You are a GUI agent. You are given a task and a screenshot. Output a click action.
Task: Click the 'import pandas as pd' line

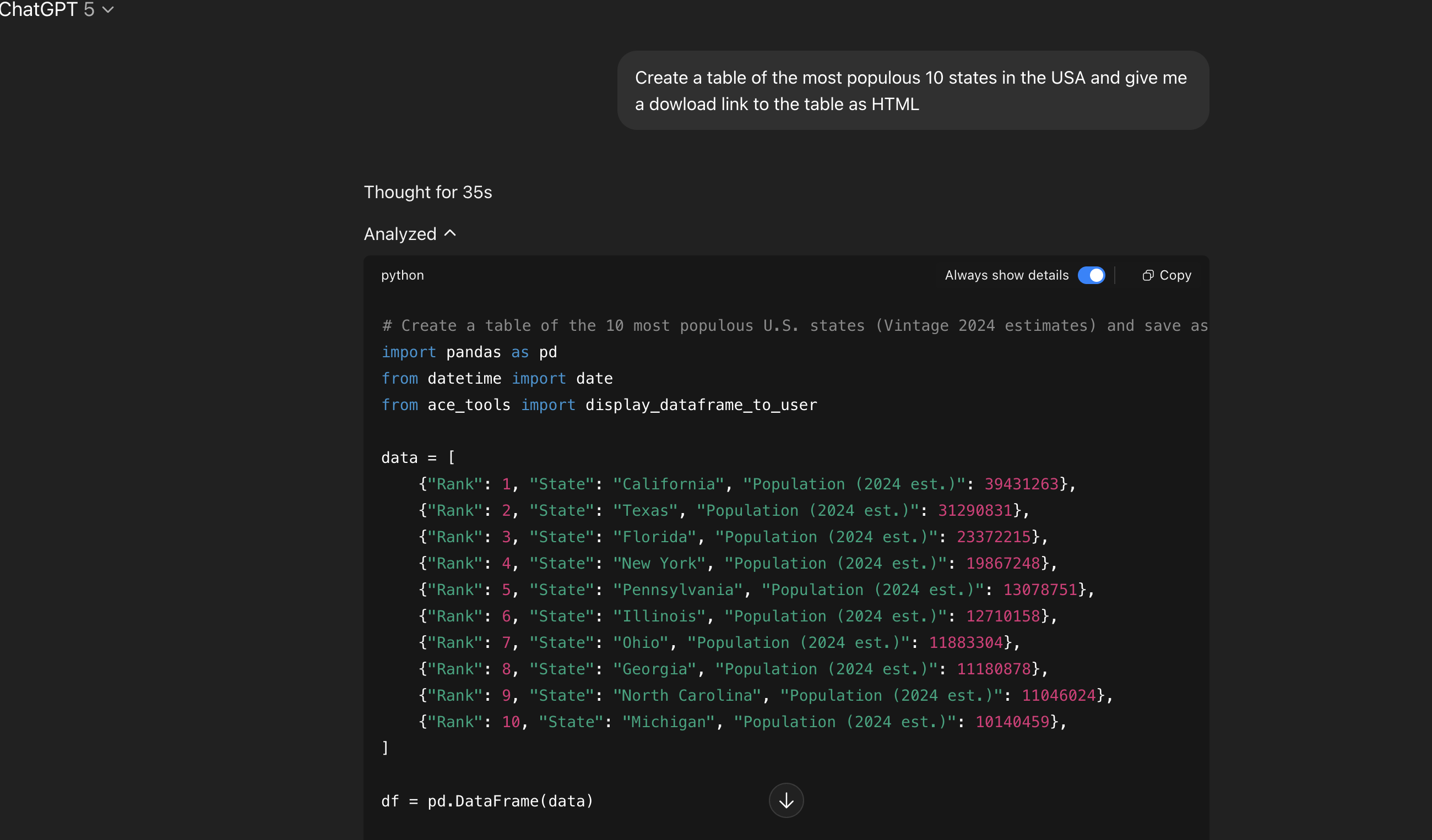[469, 352]
